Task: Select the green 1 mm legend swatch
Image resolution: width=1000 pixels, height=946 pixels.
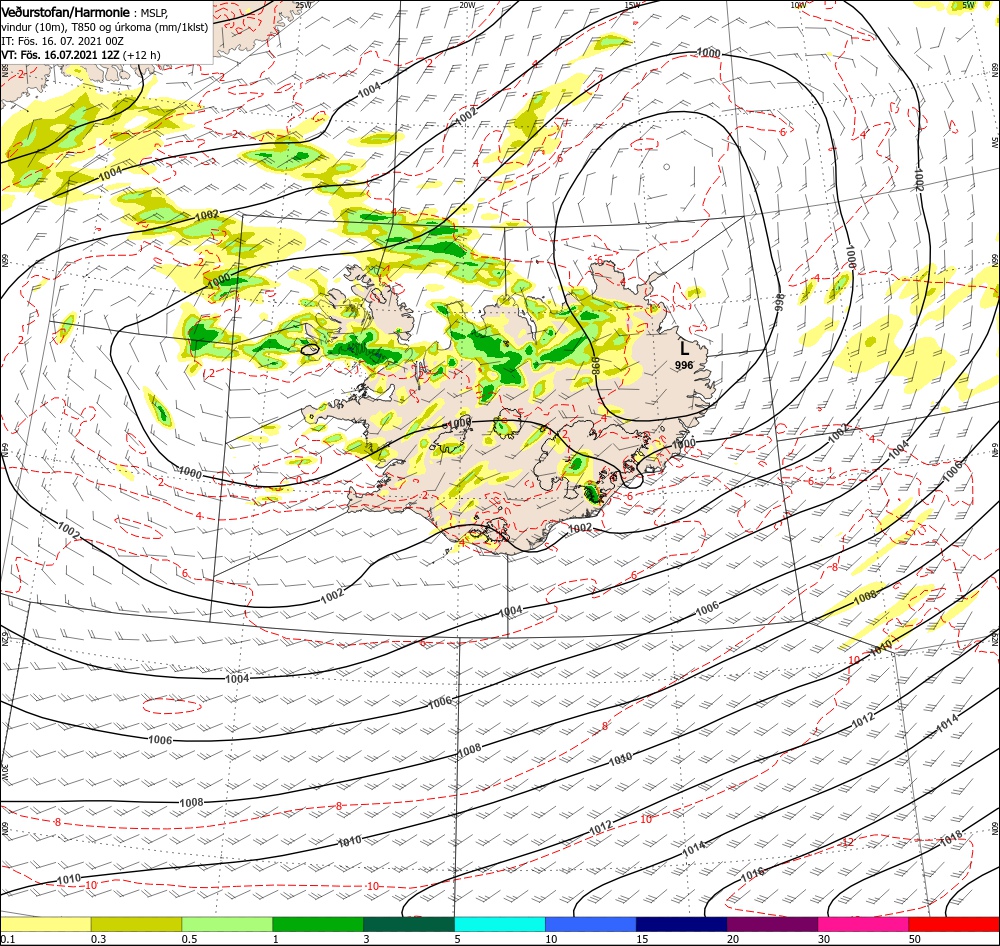Action: point(318,924)
